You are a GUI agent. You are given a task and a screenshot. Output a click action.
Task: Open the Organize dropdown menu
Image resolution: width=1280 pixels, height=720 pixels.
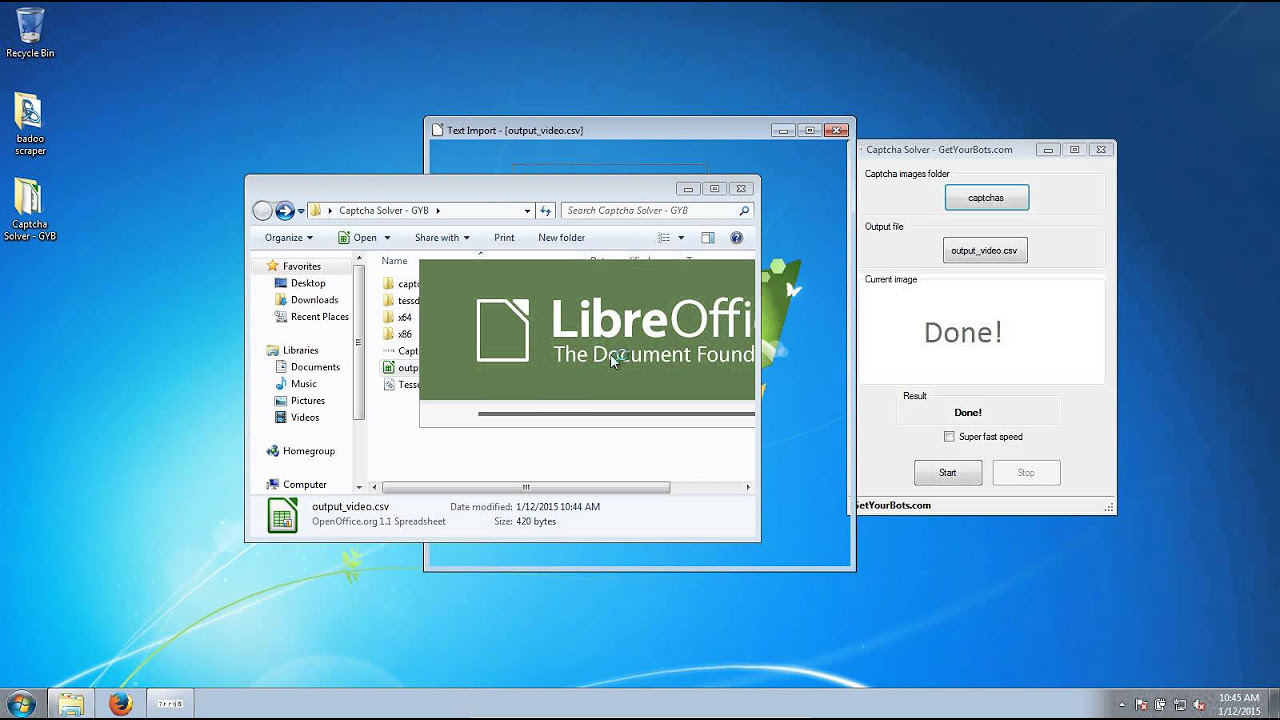[288, 238]
